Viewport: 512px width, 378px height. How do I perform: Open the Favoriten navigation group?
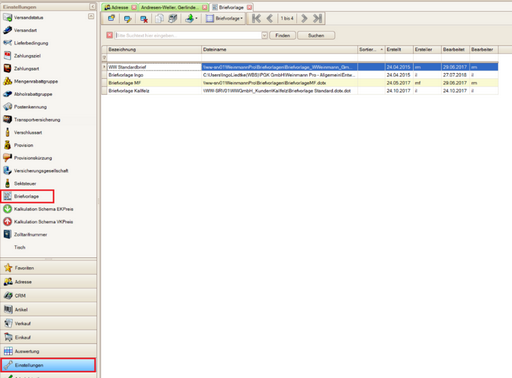pyautogui.click(x=48, y=268)
